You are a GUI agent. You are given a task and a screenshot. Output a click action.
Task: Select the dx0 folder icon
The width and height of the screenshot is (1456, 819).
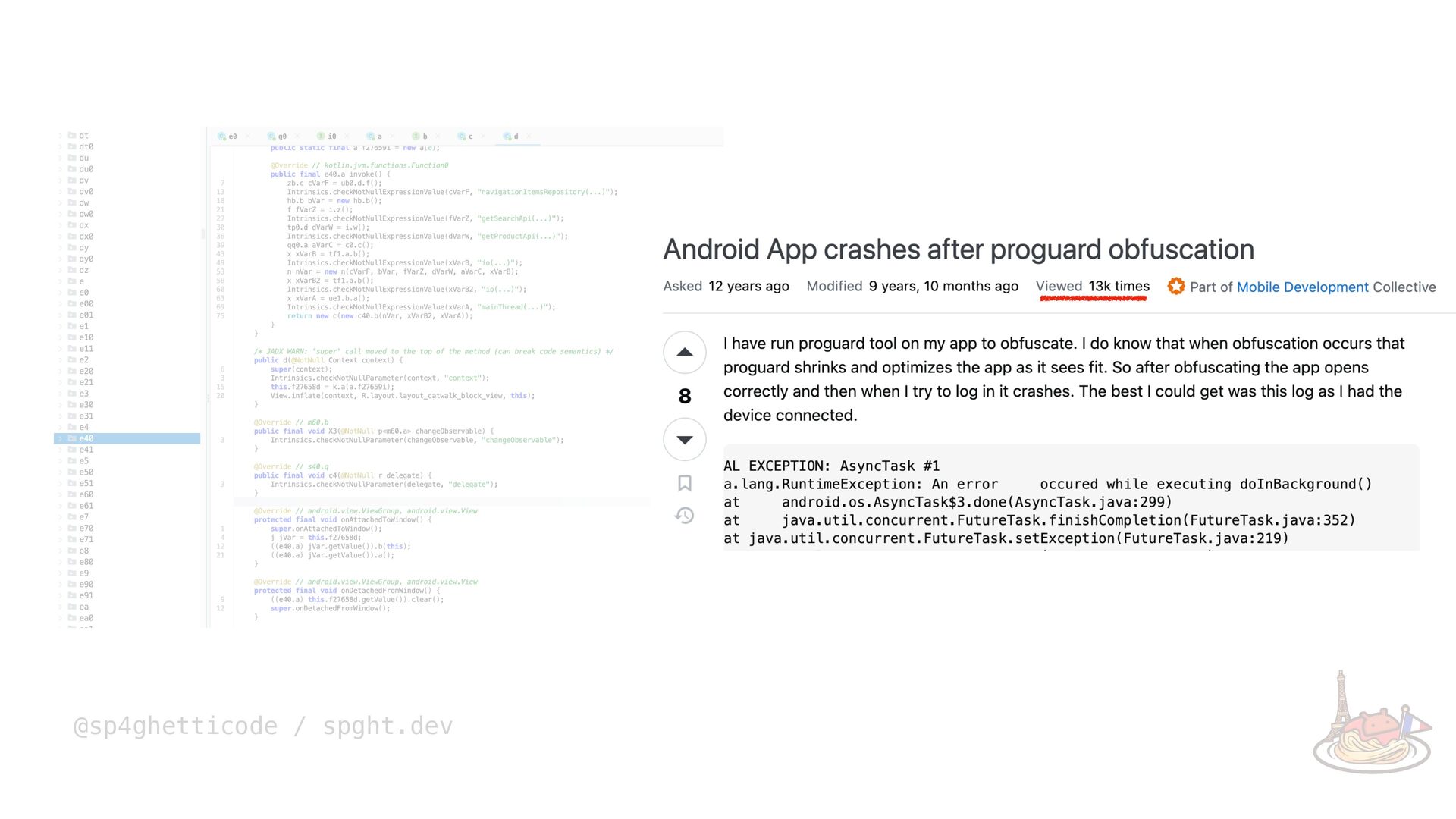point(72,237)
